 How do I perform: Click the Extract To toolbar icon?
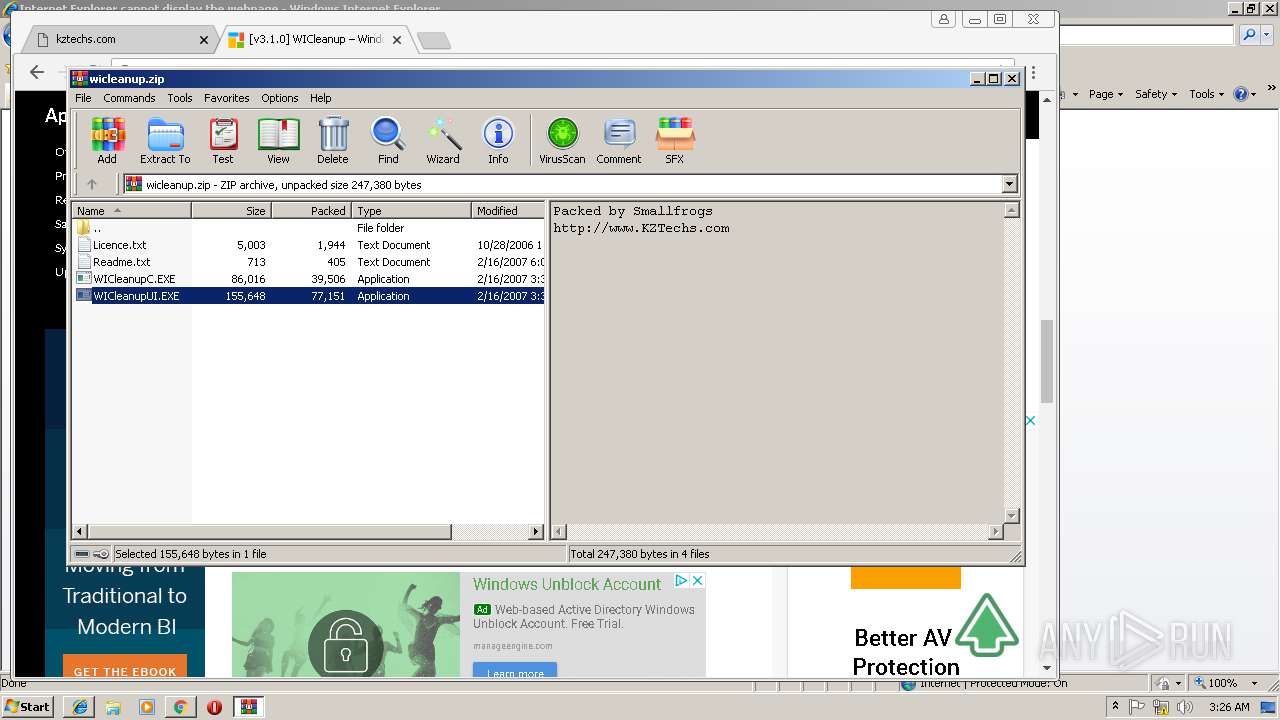[165, 140]
